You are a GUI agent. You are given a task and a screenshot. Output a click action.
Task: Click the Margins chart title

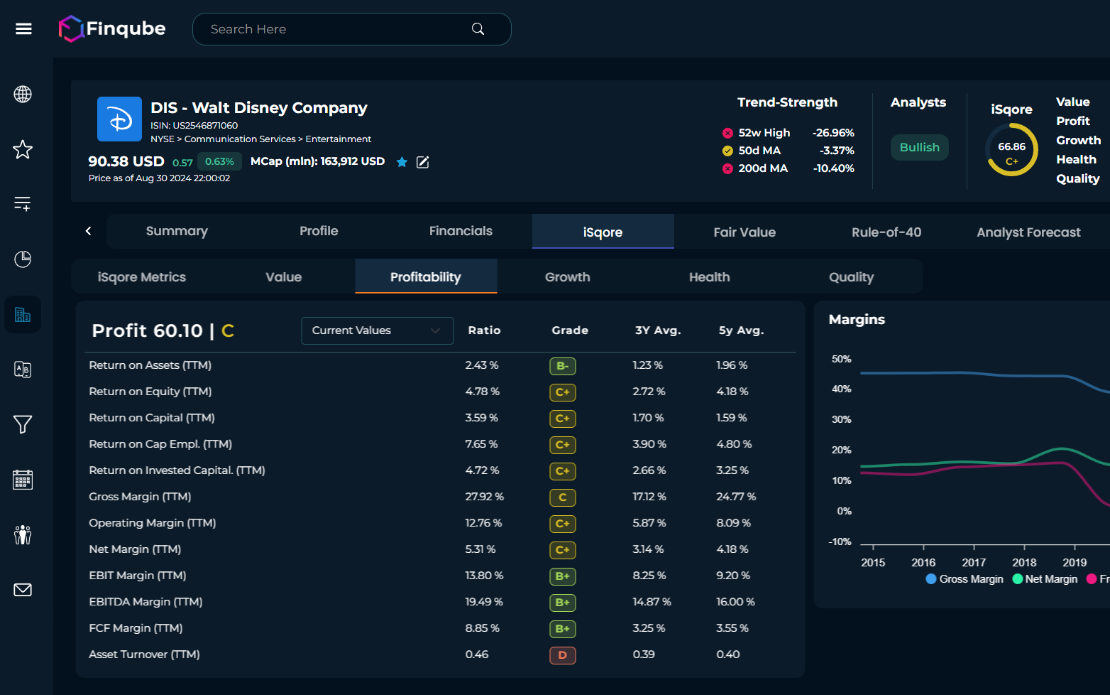[857, 319]
